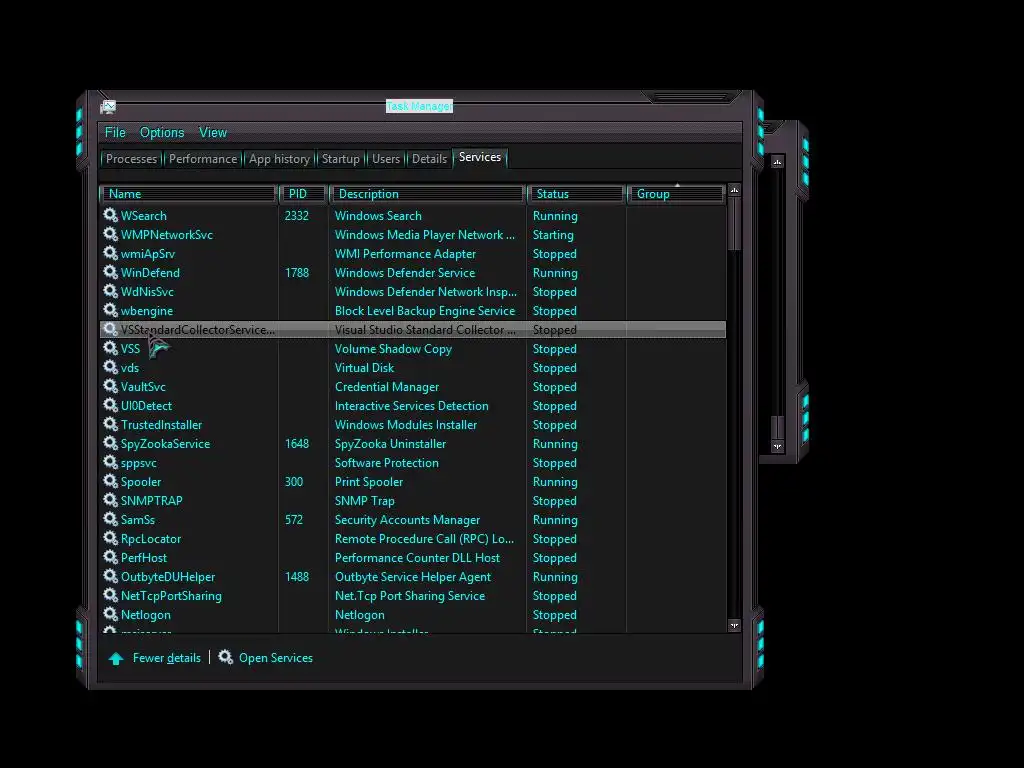
Task: Sort services by Name column
Action: click(x=189, y=194)
